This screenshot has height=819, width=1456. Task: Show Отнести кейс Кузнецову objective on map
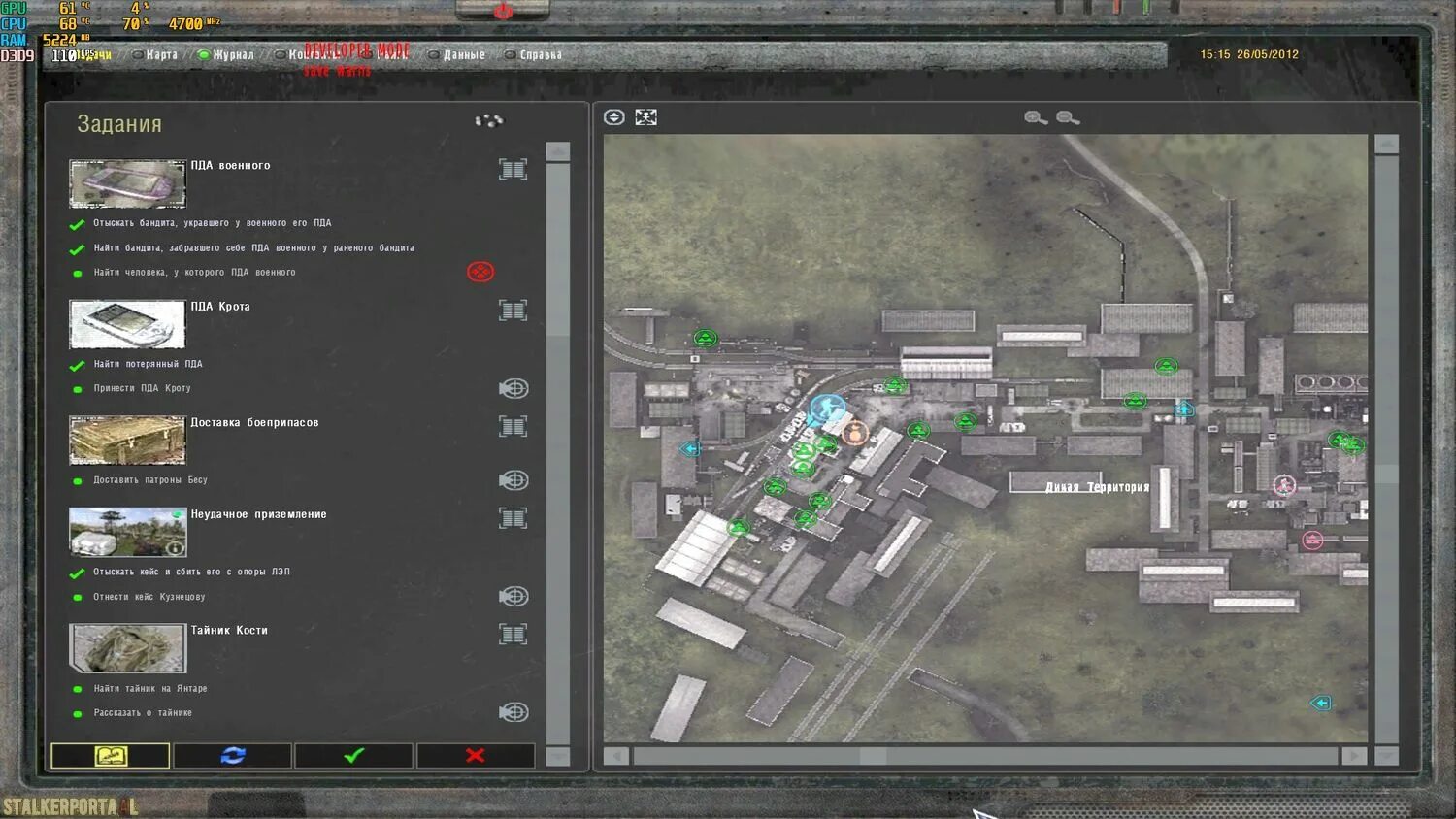pyautogui.click(x=513, y=596)
